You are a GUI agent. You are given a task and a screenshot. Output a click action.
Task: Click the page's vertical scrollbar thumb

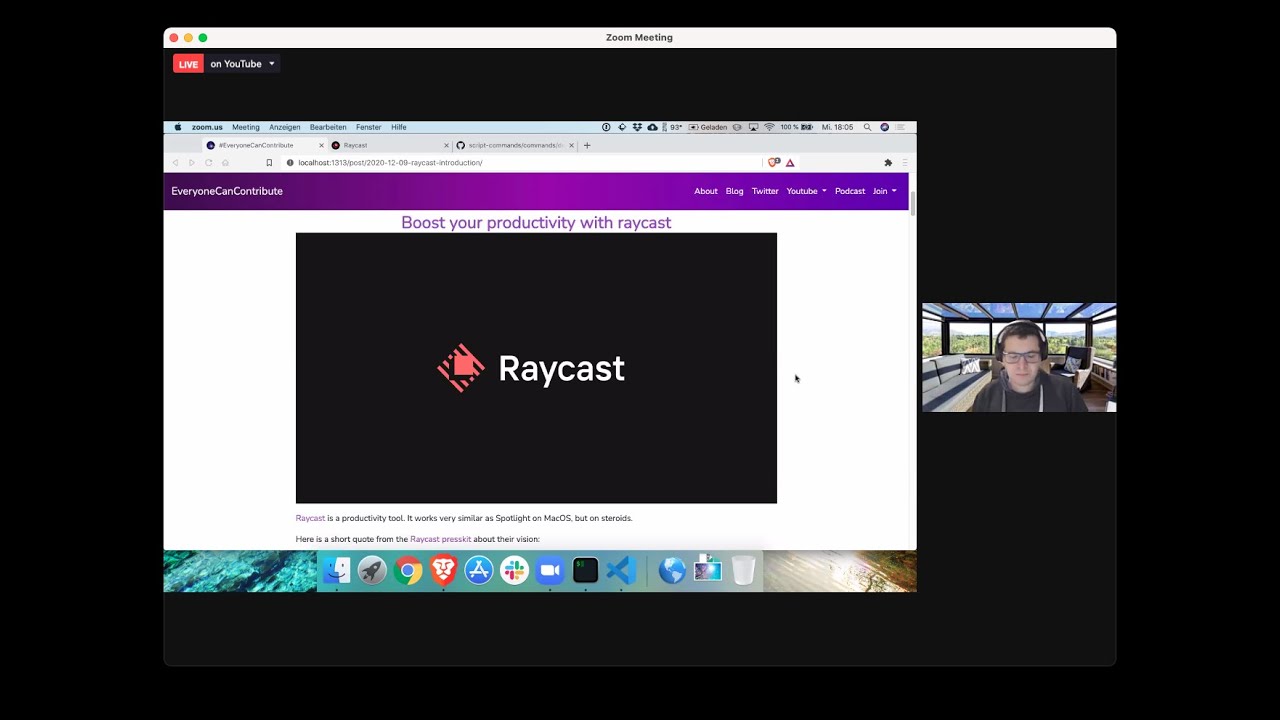point(913,201)
